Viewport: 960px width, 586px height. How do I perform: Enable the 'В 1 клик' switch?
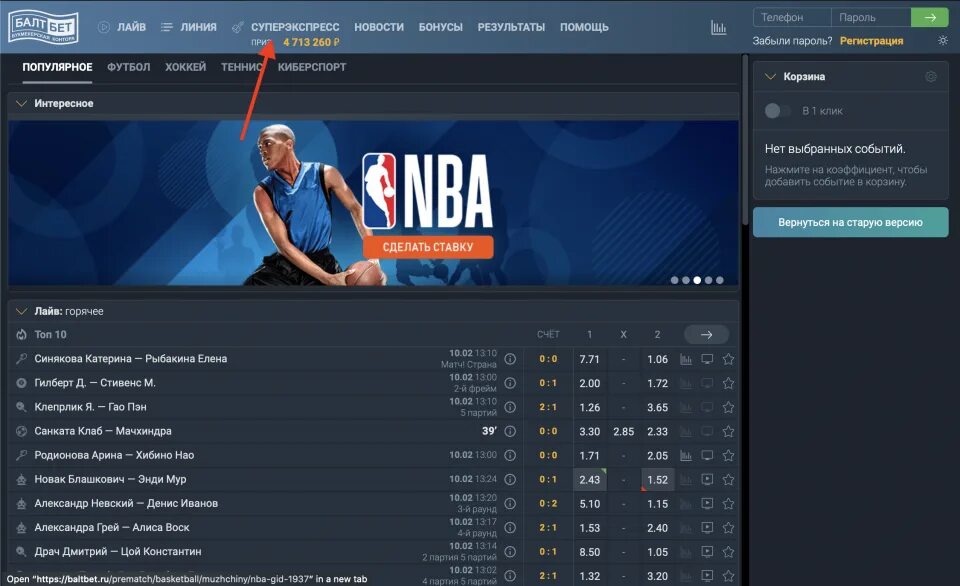point(778,111)
